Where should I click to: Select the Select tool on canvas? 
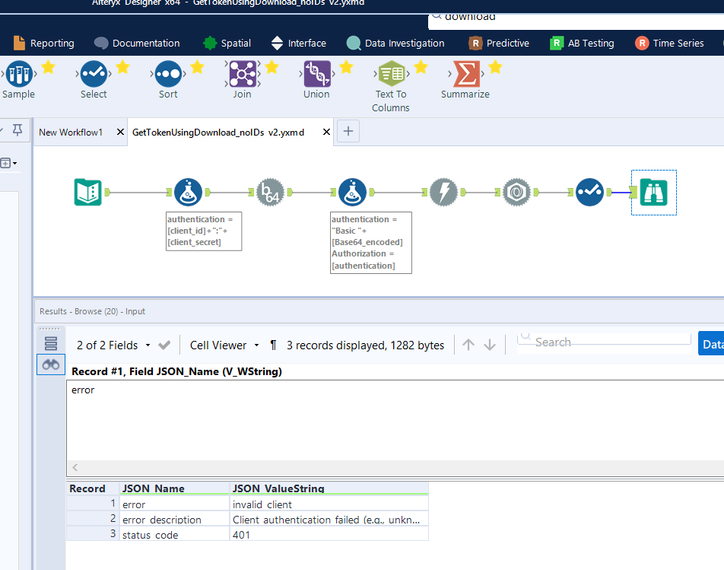point(590,192)
